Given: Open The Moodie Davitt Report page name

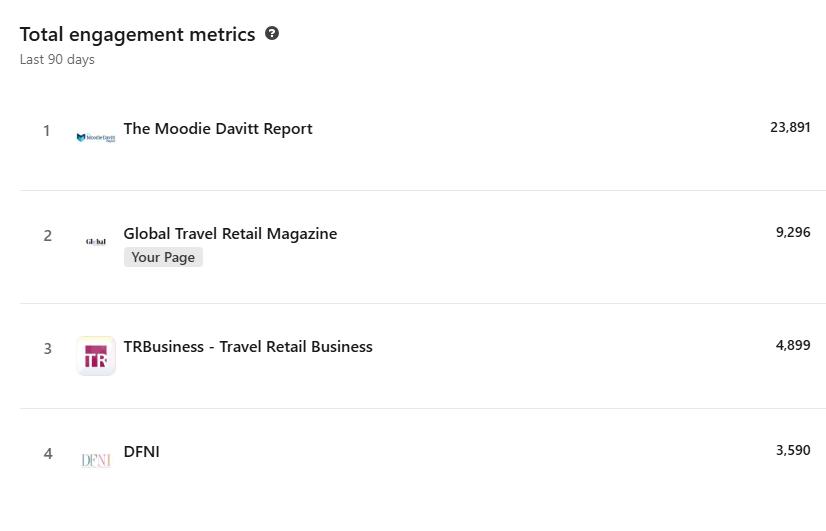Looking at the screenshot, I should 218,129.
